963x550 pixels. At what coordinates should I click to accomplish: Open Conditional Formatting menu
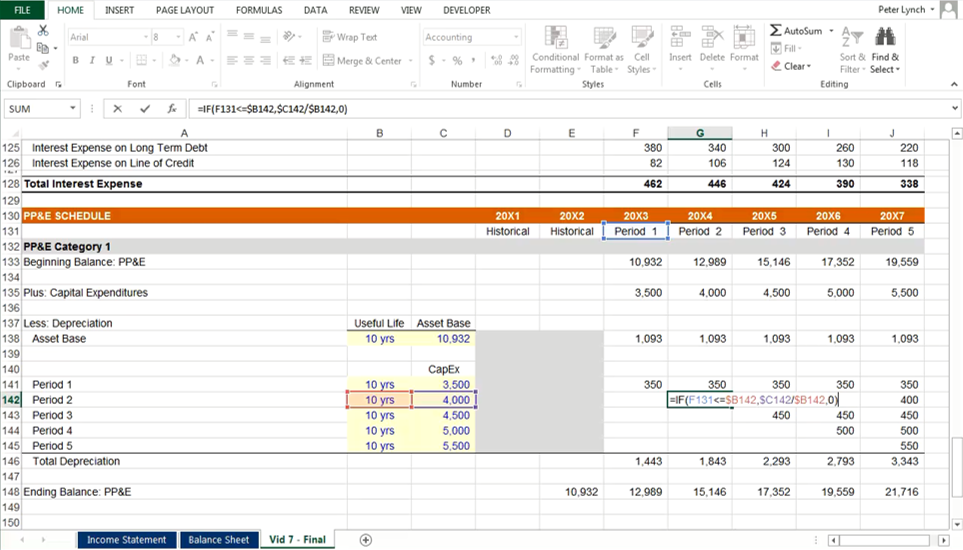pos(555,50)
